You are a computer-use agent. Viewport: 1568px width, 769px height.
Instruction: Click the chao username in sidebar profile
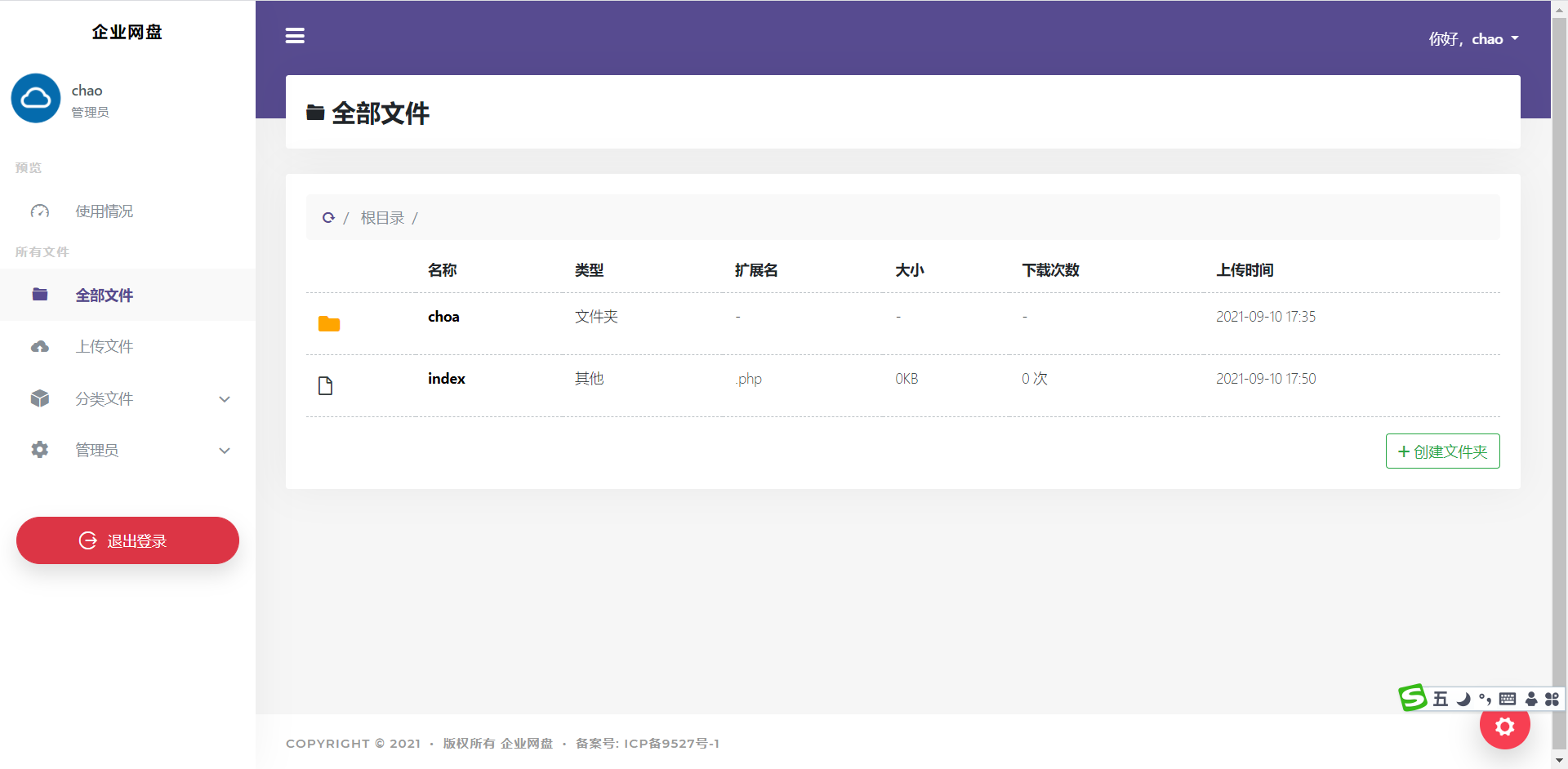point(87,91)
